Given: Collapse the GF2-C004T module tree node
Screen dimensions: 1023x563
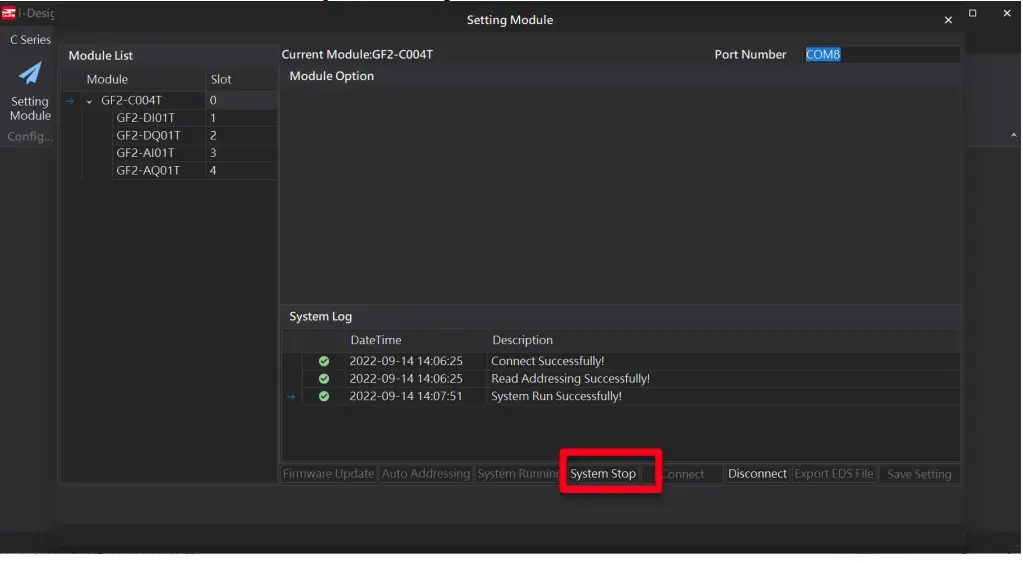Looking at the screenshot, I should point(89,101).
